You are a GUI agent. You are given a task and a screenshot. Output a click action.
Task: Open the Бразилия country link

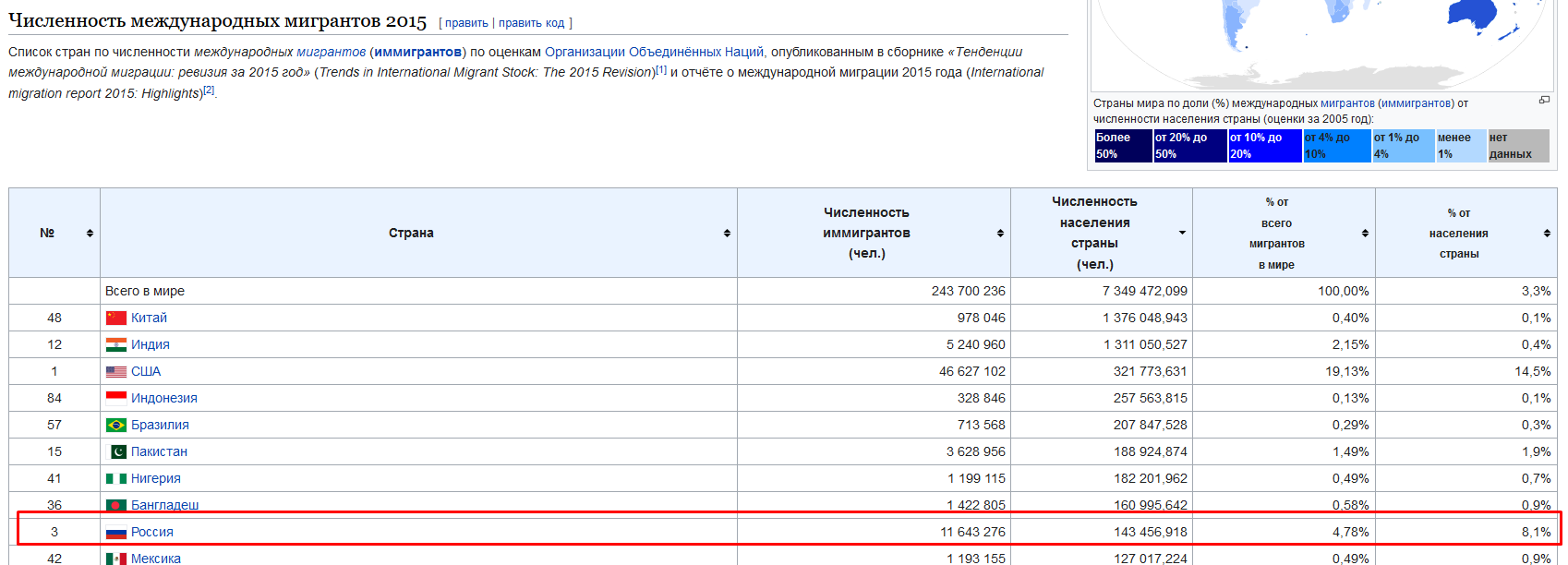click(x=160, y=425)
